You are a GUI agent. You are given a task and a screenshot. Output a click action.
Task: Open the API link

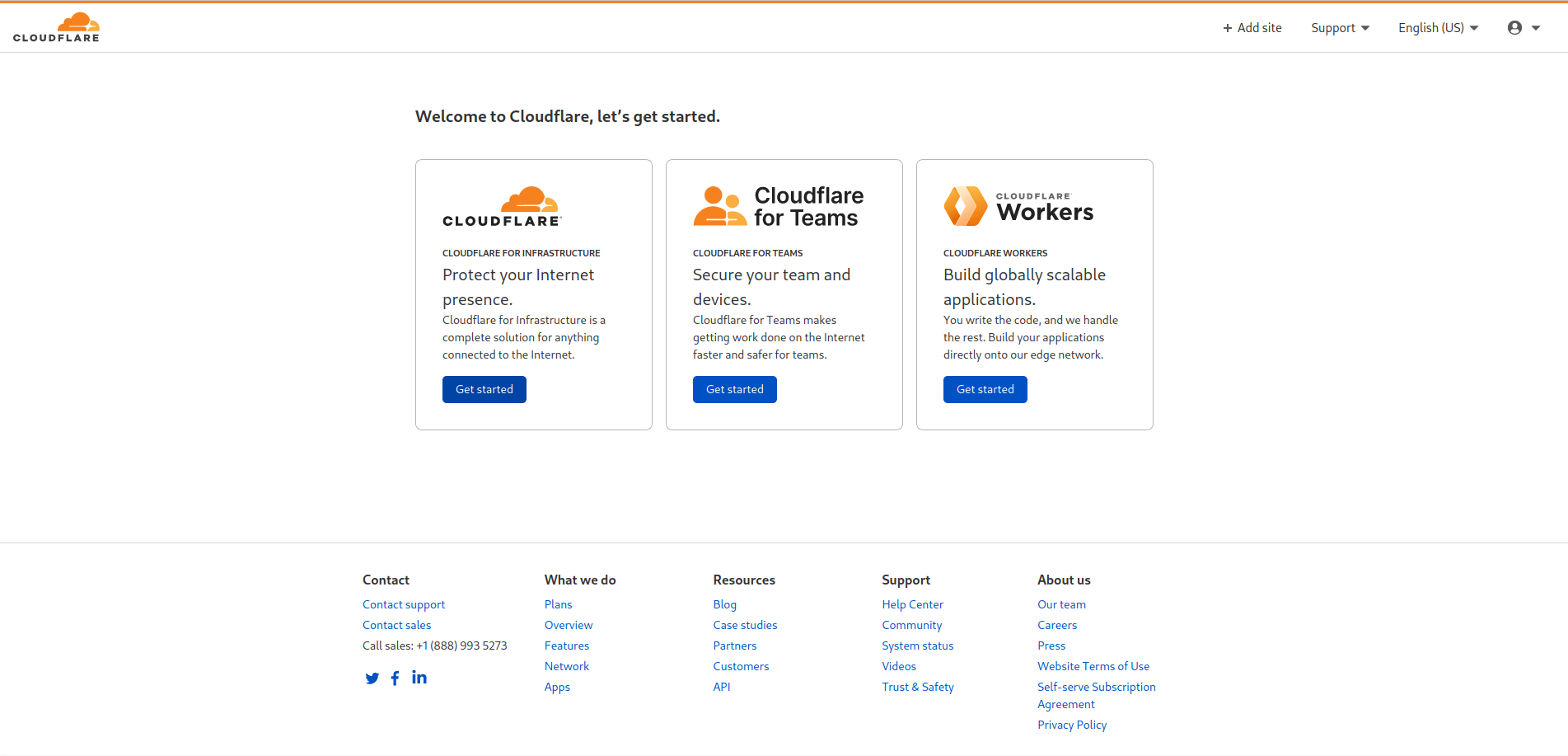tap(722, 687)
